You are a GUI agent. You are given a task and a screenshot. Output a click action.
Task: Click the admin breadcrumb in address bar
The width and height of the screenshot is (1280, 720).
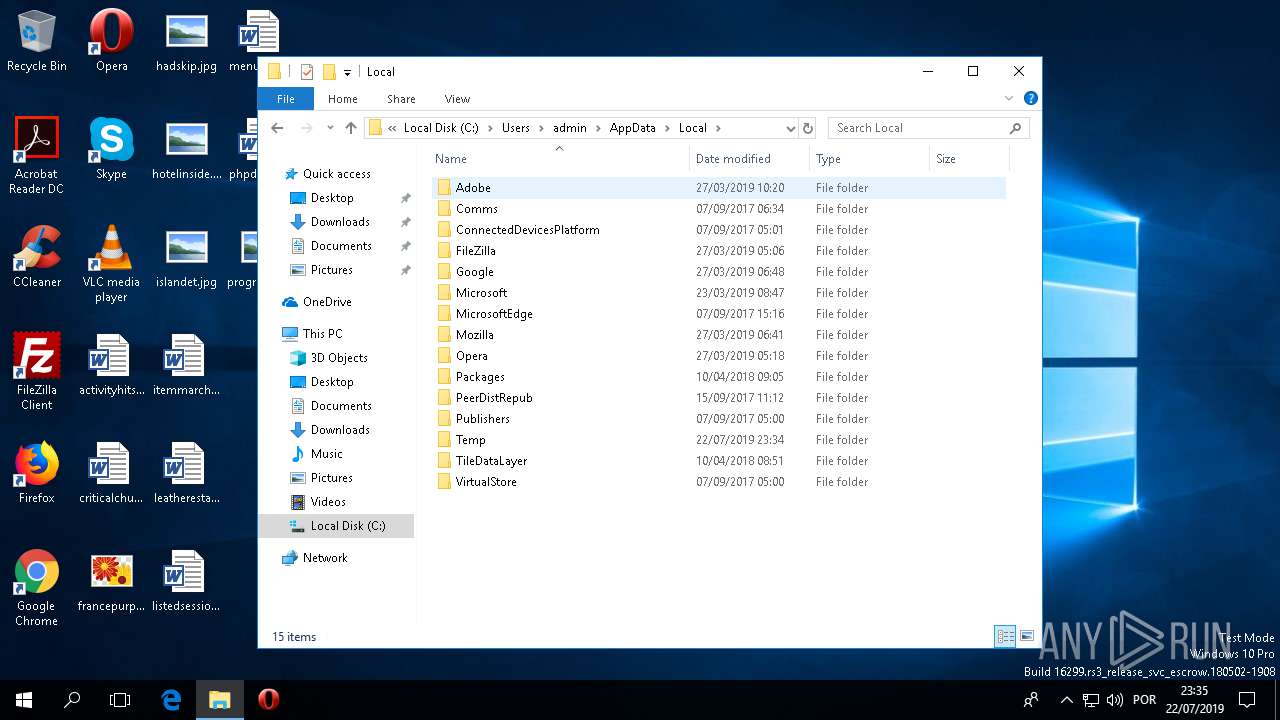(x=570, y=128)
